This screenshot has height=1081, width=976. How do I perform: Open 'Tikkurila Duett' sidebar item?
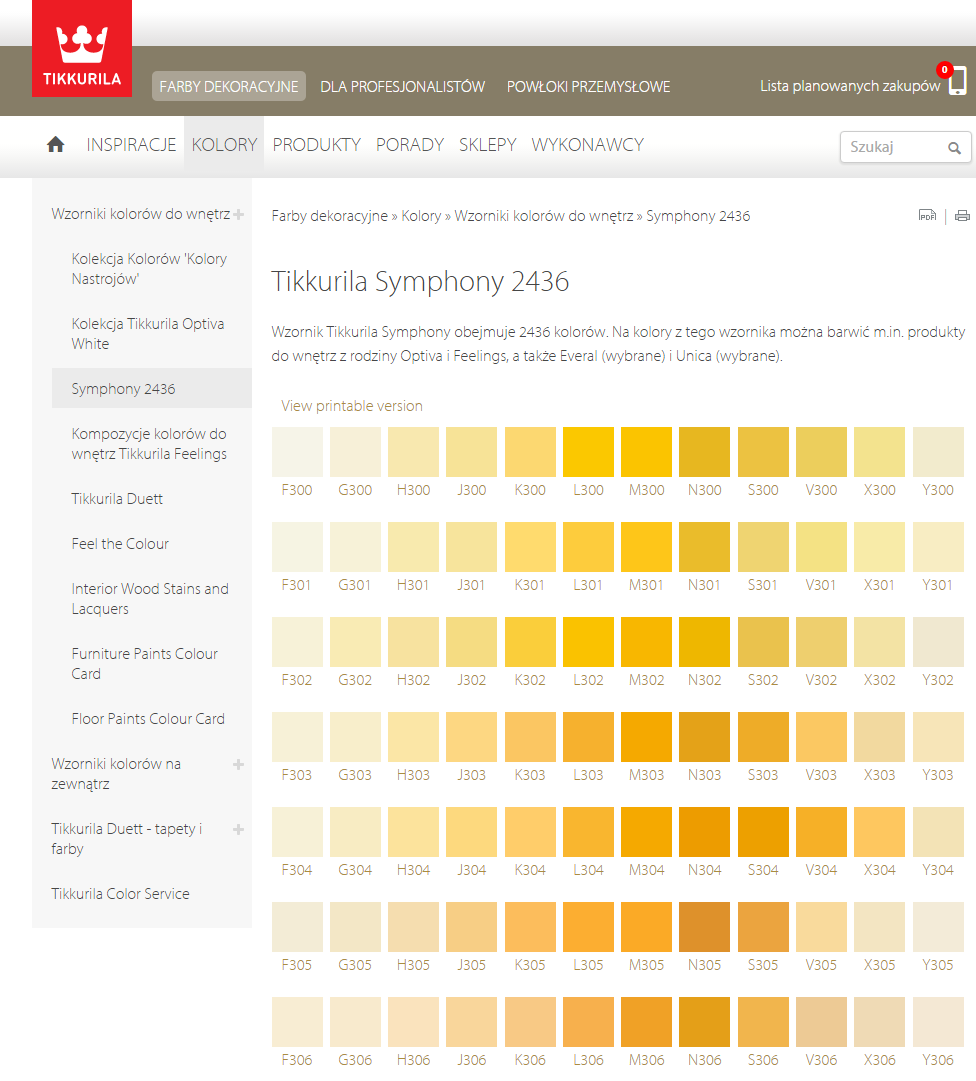(117, 499)
